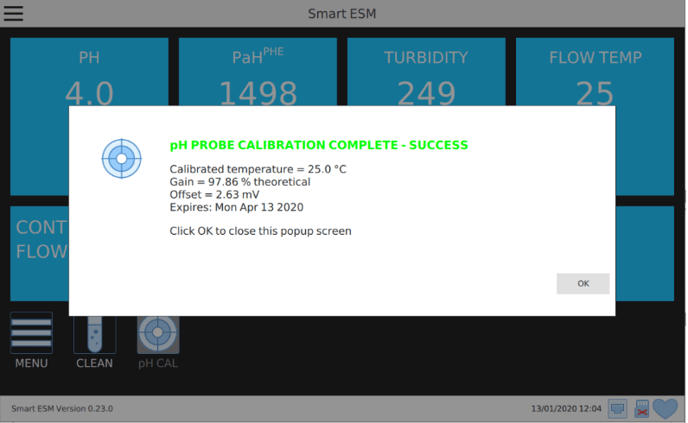Open the hamburger menu in title bar
688x423 pixels.
click(x=13, y=13)
